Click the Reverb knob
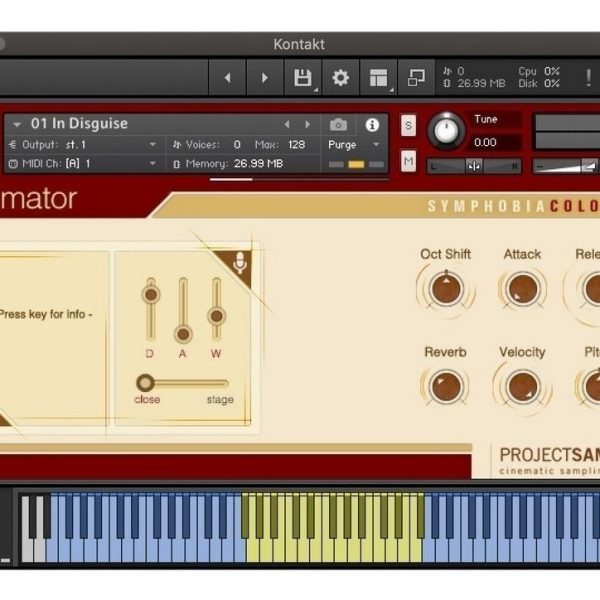600x600 pixels. click(446, 386)
